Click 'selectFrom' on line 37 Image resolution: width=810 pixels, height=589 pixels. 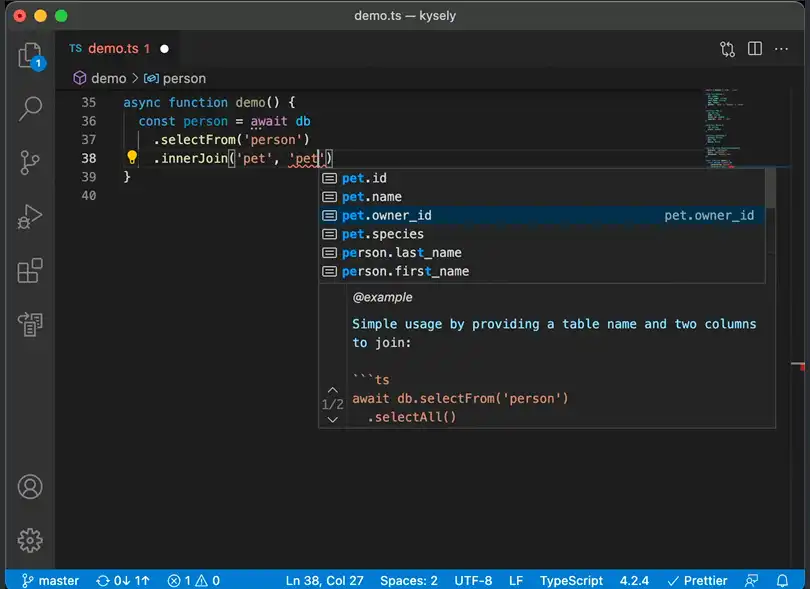click(198, 140)
